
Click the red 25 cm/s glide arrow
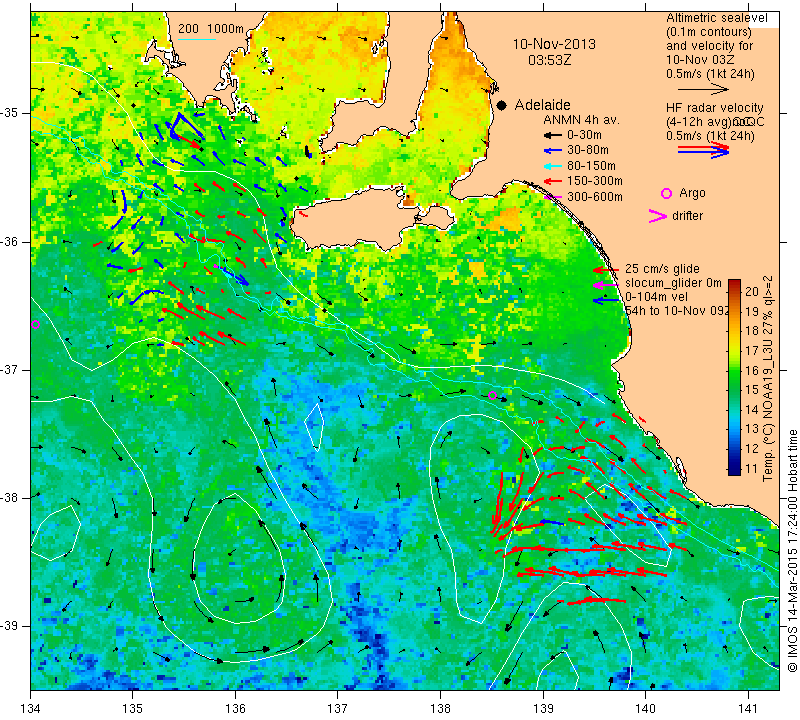pyautogui.click(x=606, y=269)
